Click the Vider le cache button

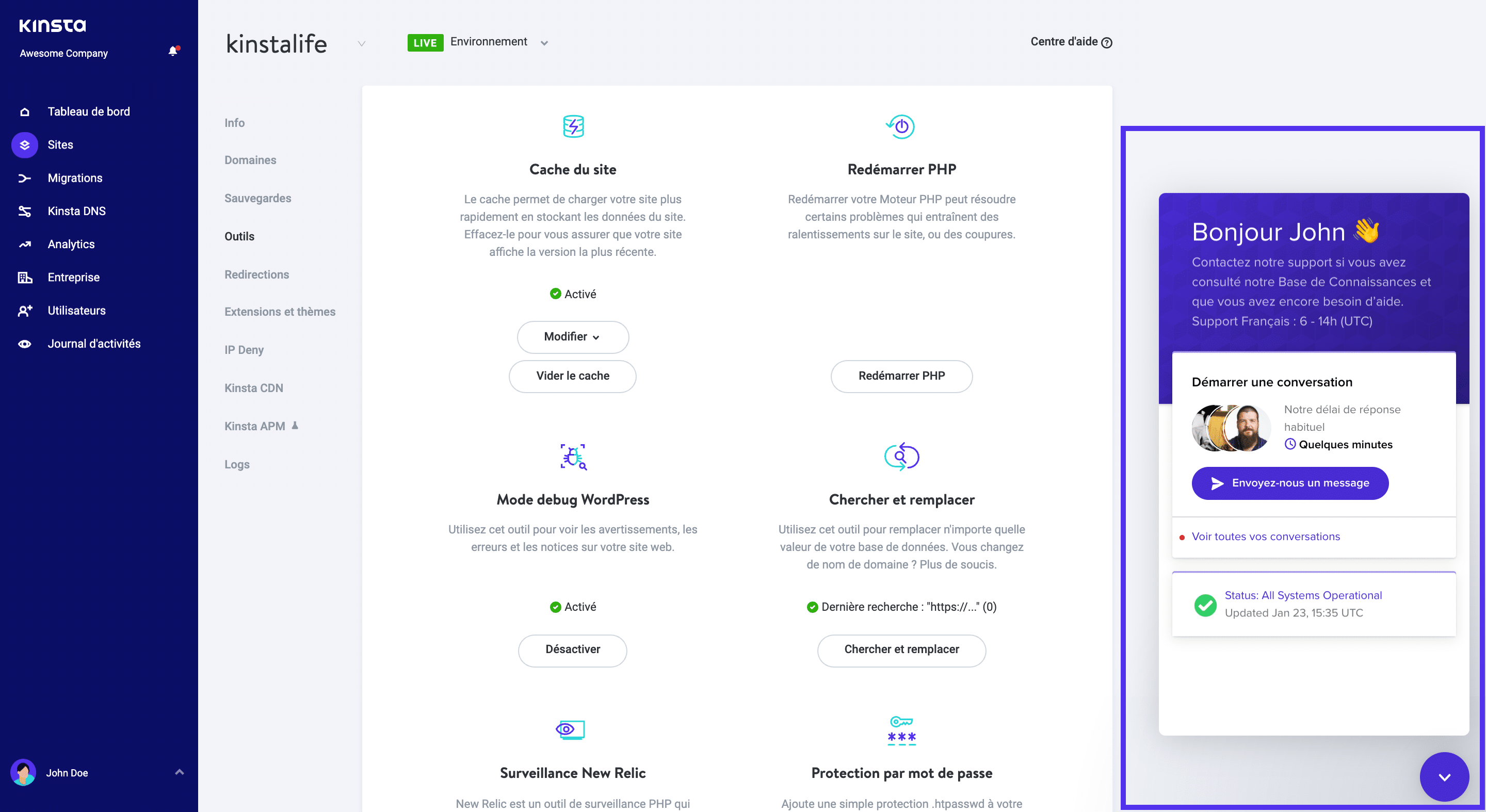(572, 376)
